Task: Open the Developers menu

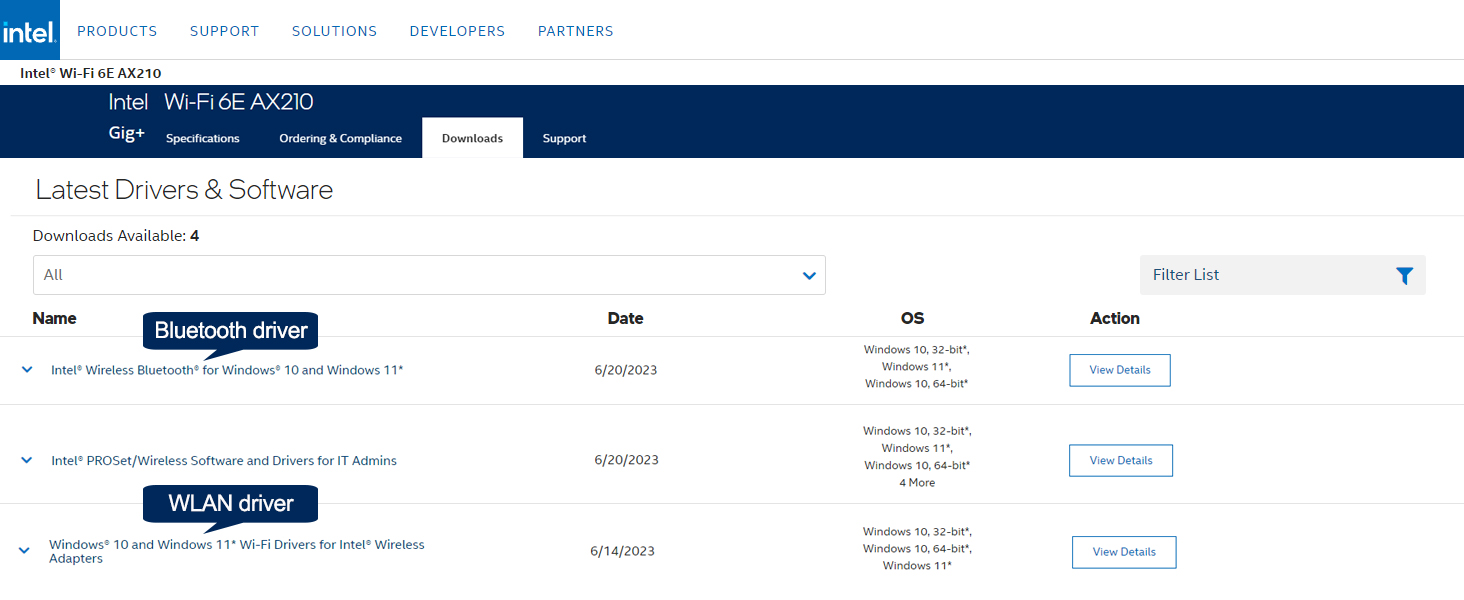Action: pyautogui.click(x=457, y=31)
